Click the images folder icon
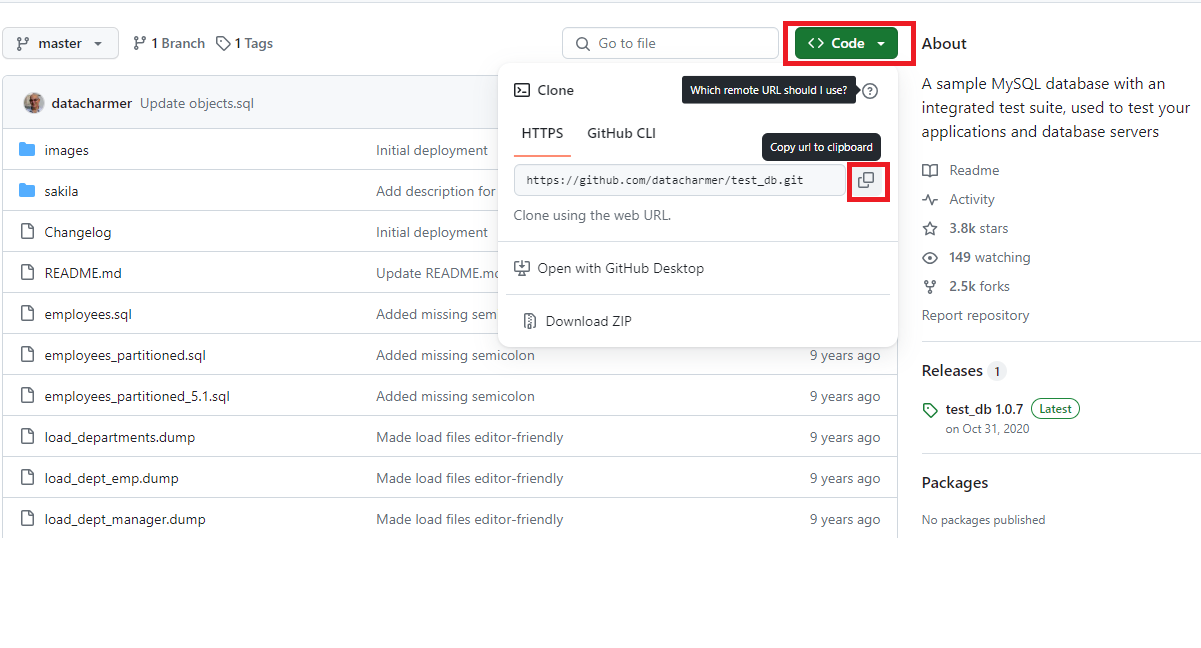This screenshot has width=1201, height=648. click(x=27, y=150)
